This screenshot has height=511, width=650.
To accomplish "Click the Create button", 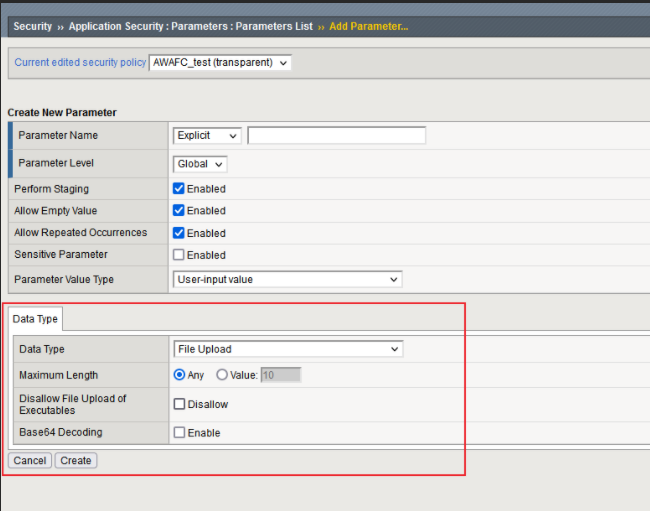I will pyautogui.click(x=75, y=461).
